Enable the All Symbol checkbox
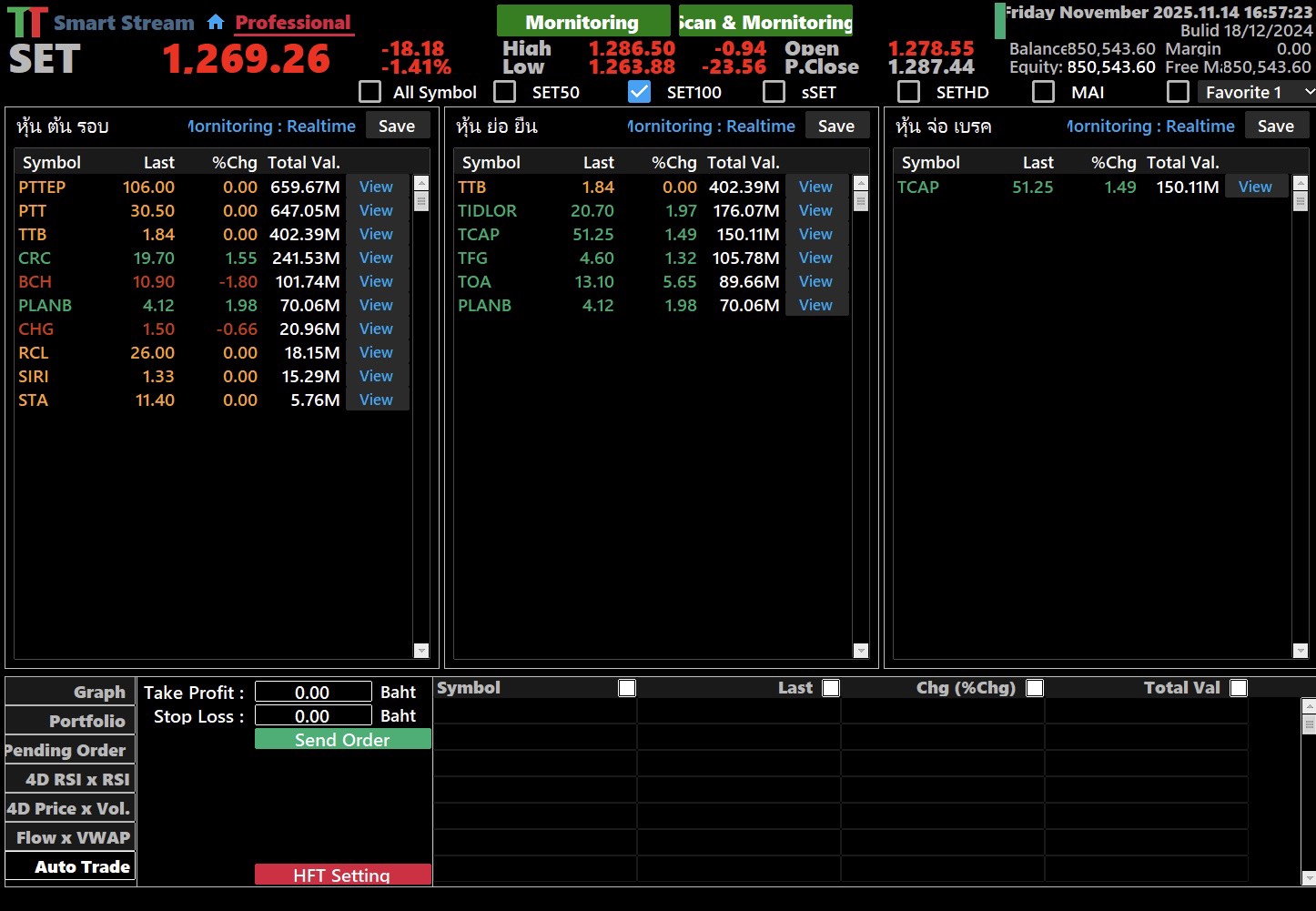Screen dimensions: 1316x911 coord(370,92)
